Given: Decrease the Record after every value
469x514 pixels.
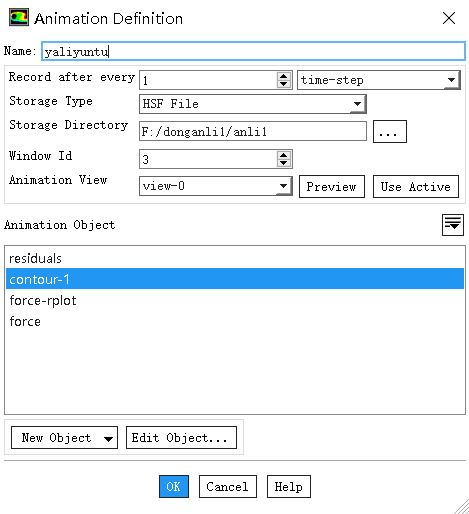Looking at the screenshot, I should coord(284,84).
